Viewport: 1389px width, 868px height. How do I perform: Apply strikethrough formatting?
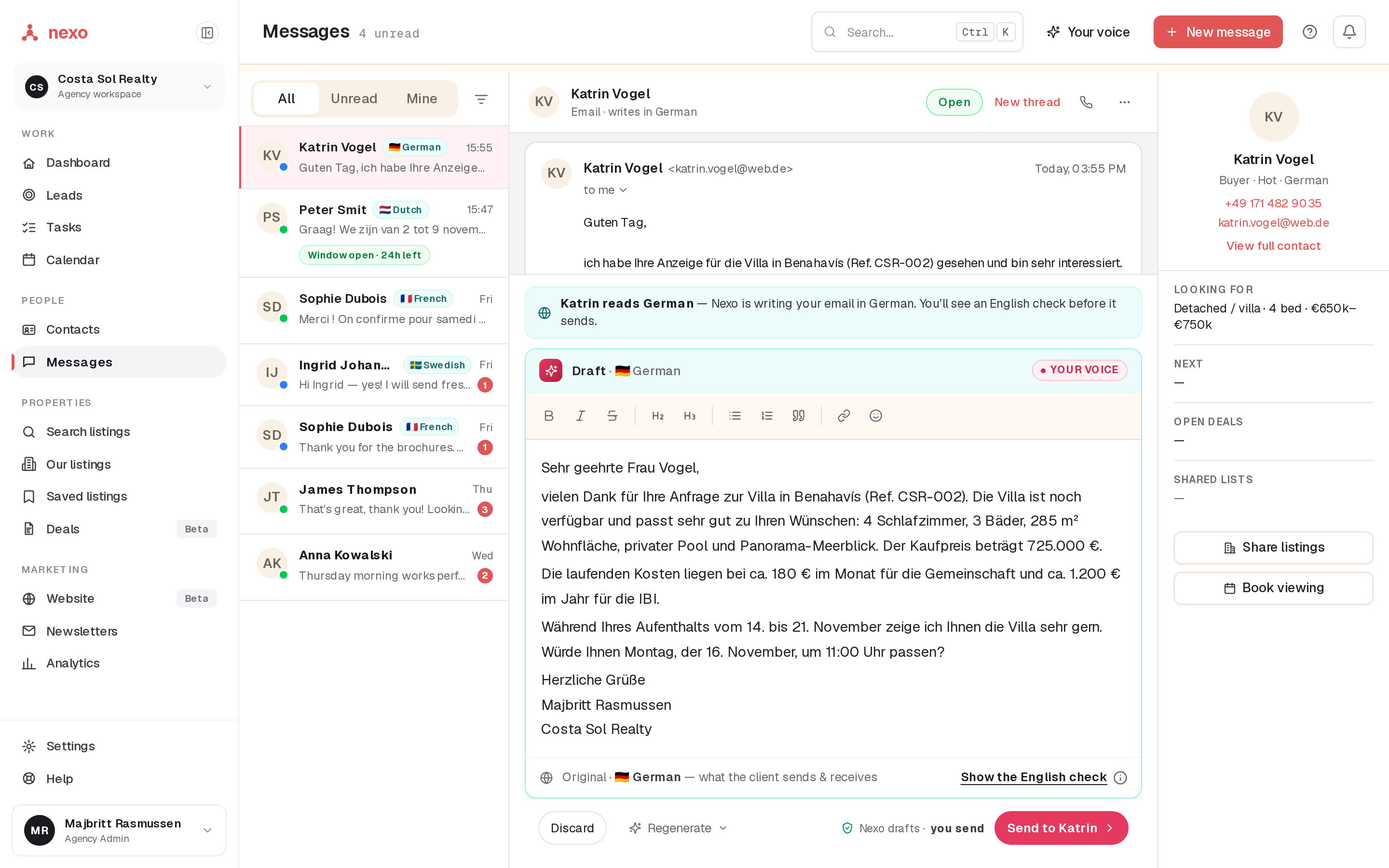point(613,416)
